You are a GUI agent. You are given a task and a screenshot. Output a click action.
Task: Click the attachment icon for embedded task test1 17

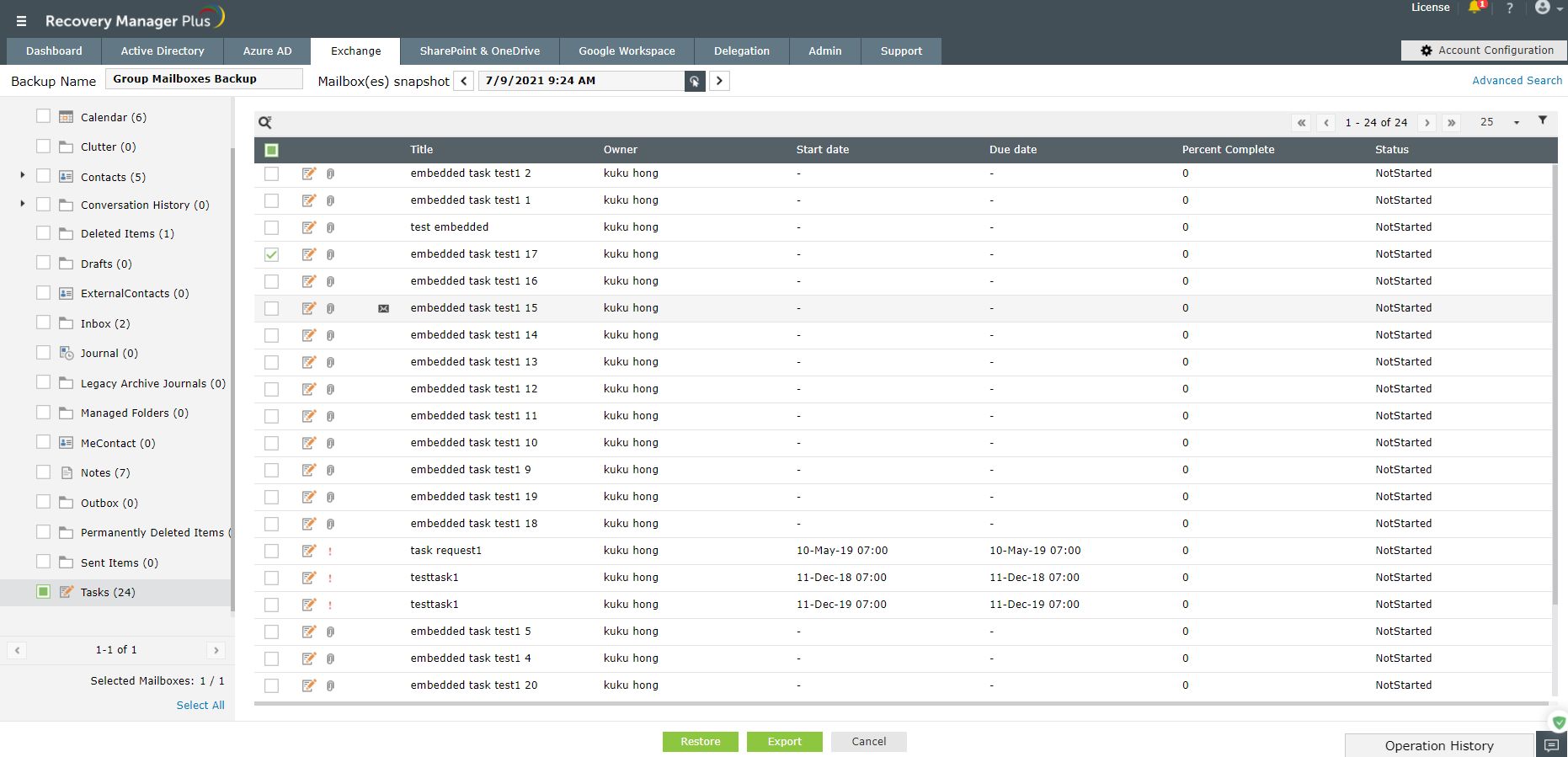(330, 254)
